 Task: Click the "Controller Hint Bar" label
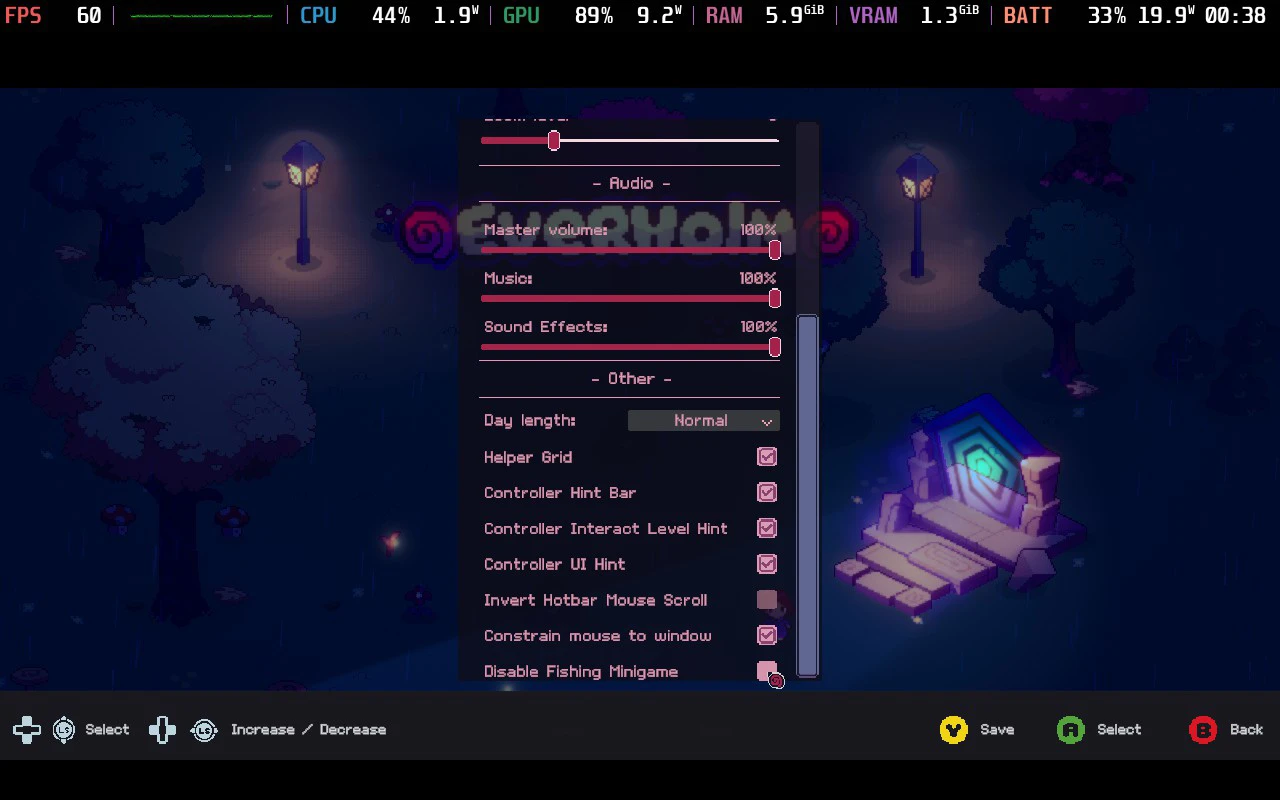click(560, 493)
